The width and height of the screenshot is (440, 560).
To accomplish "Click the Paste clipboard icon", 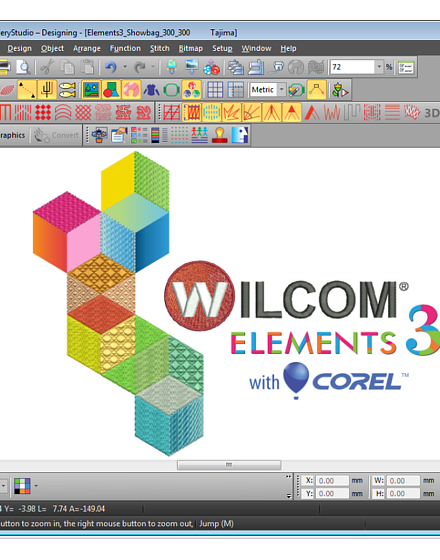I will (87, 67).
